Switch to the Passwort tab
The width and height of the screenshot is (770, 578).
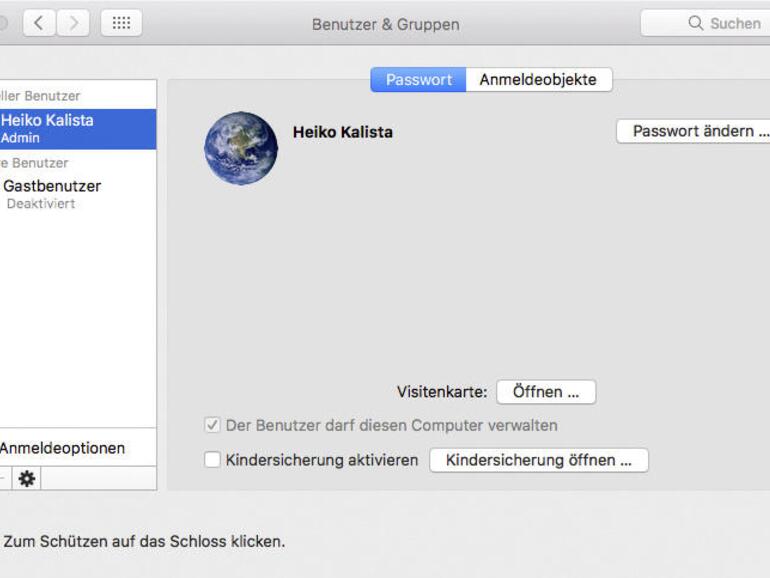point(418,80)
